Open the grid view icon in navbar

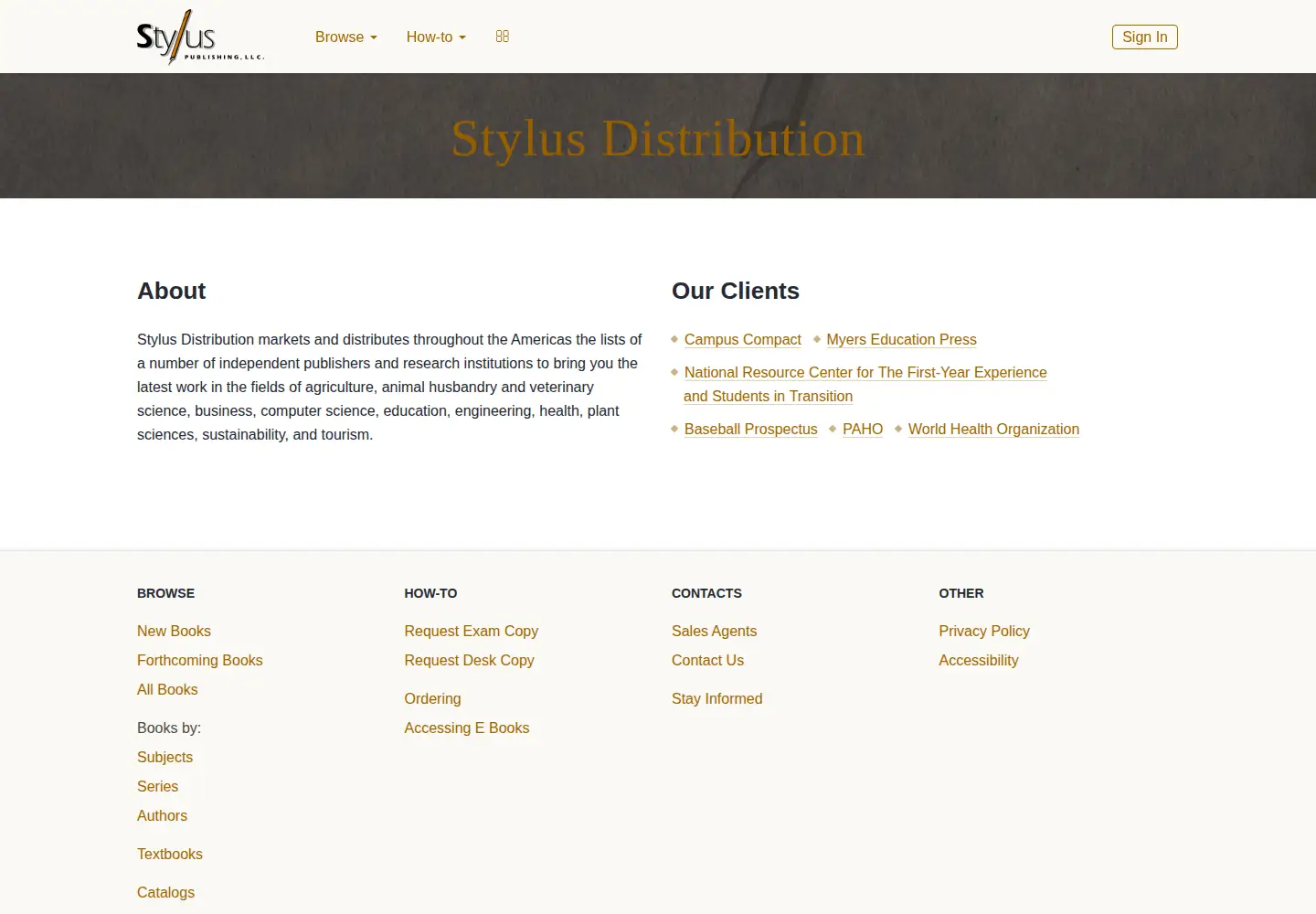pyautogui.click(x=503, y=37)
